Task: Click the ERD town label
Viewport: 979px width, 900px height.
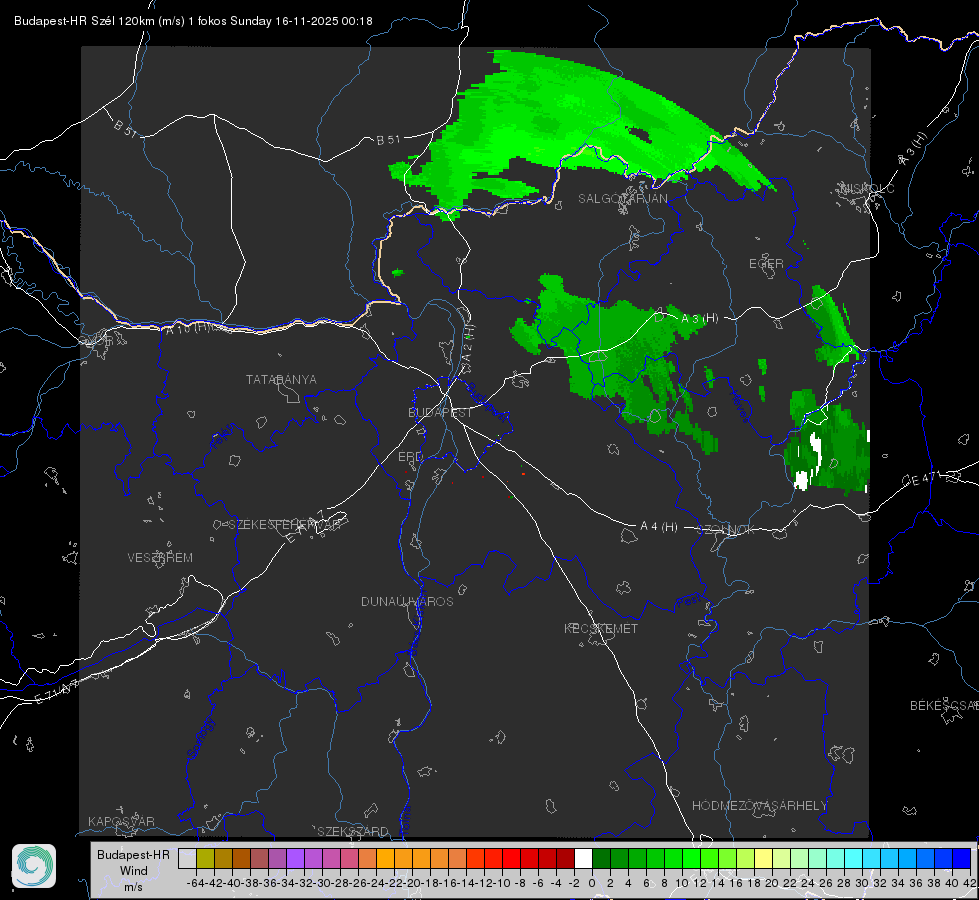Action: point(410,457)
